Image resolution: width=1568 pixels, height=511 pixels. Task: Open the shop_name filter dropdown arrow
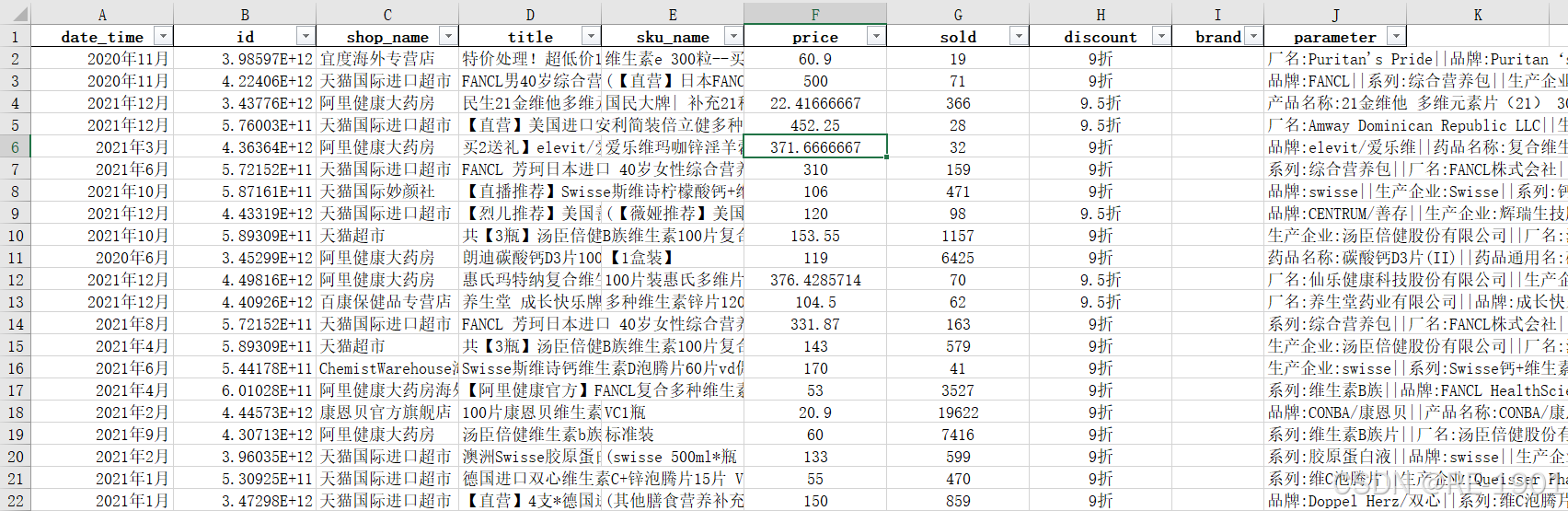[448, 37]
